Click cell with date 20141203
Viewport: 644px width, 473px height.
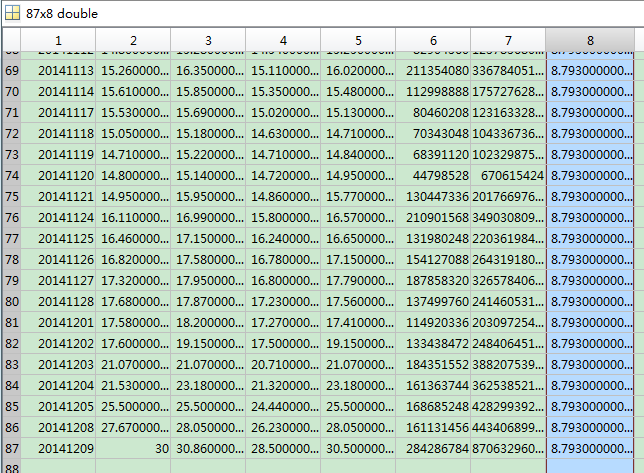pyautogui.click(x=58, y=364)
